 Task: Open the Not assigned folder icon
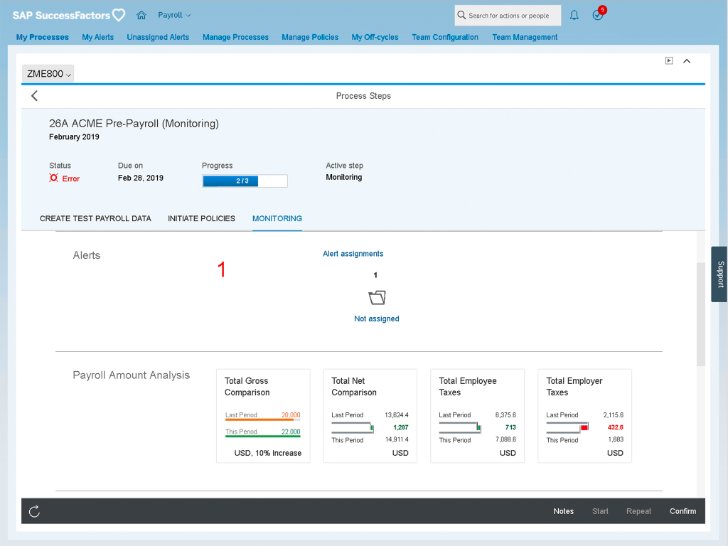pos(377,298)
